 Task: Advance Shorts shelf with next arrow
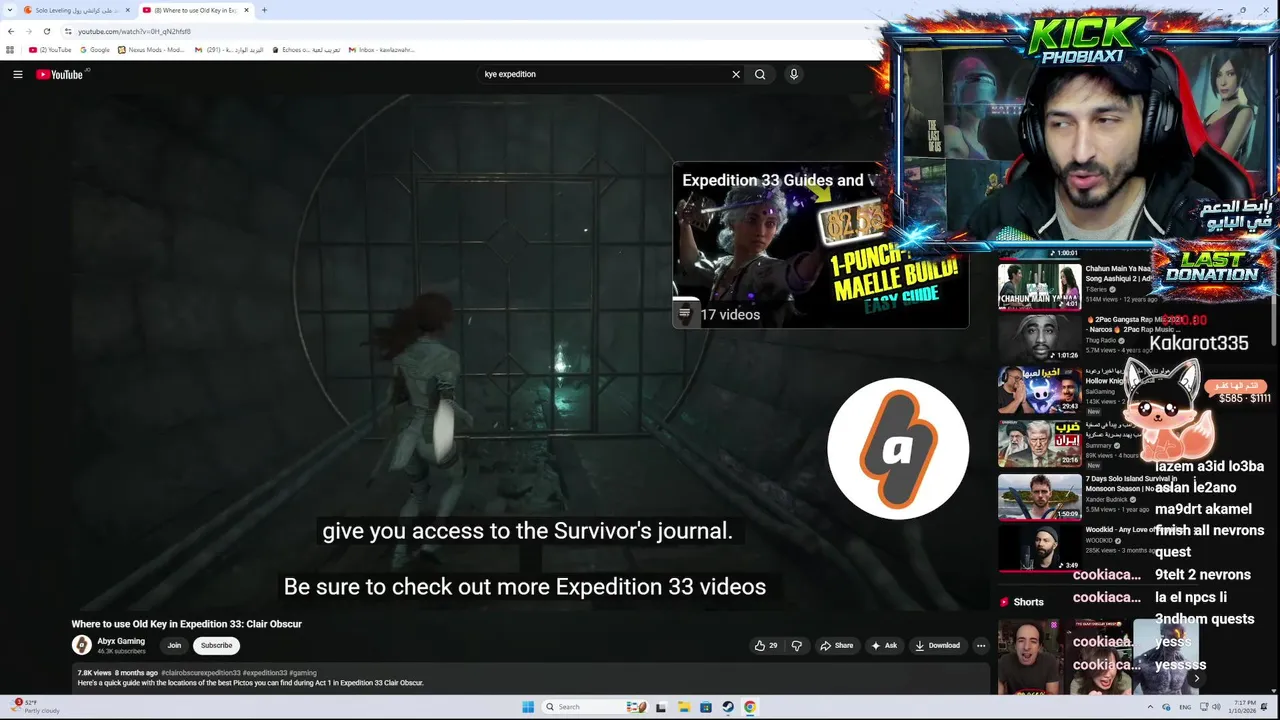click(1196, 679)
